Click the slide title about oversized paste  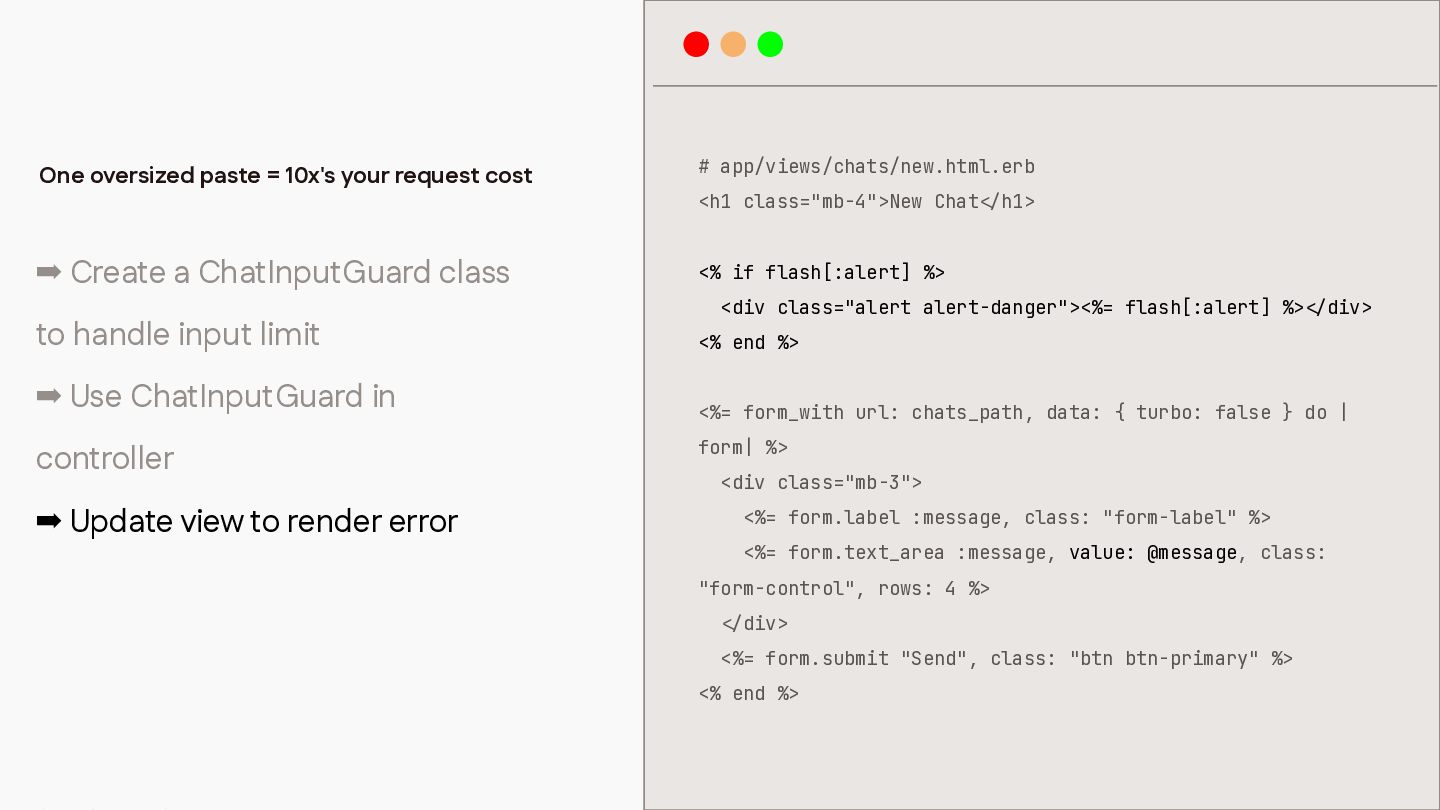coord(286,176)
